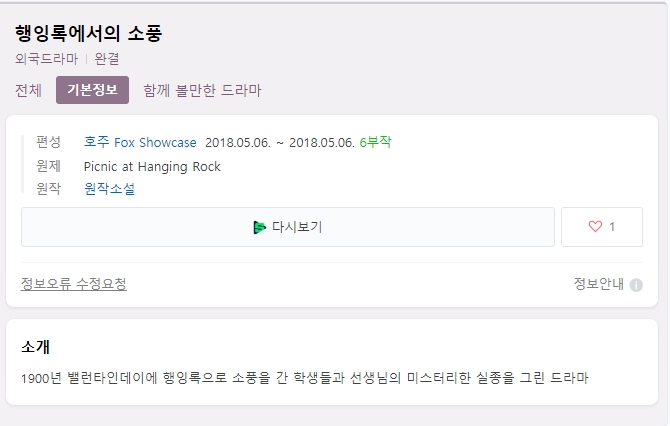Click the 소개 section heading

[x=35, y=347]
